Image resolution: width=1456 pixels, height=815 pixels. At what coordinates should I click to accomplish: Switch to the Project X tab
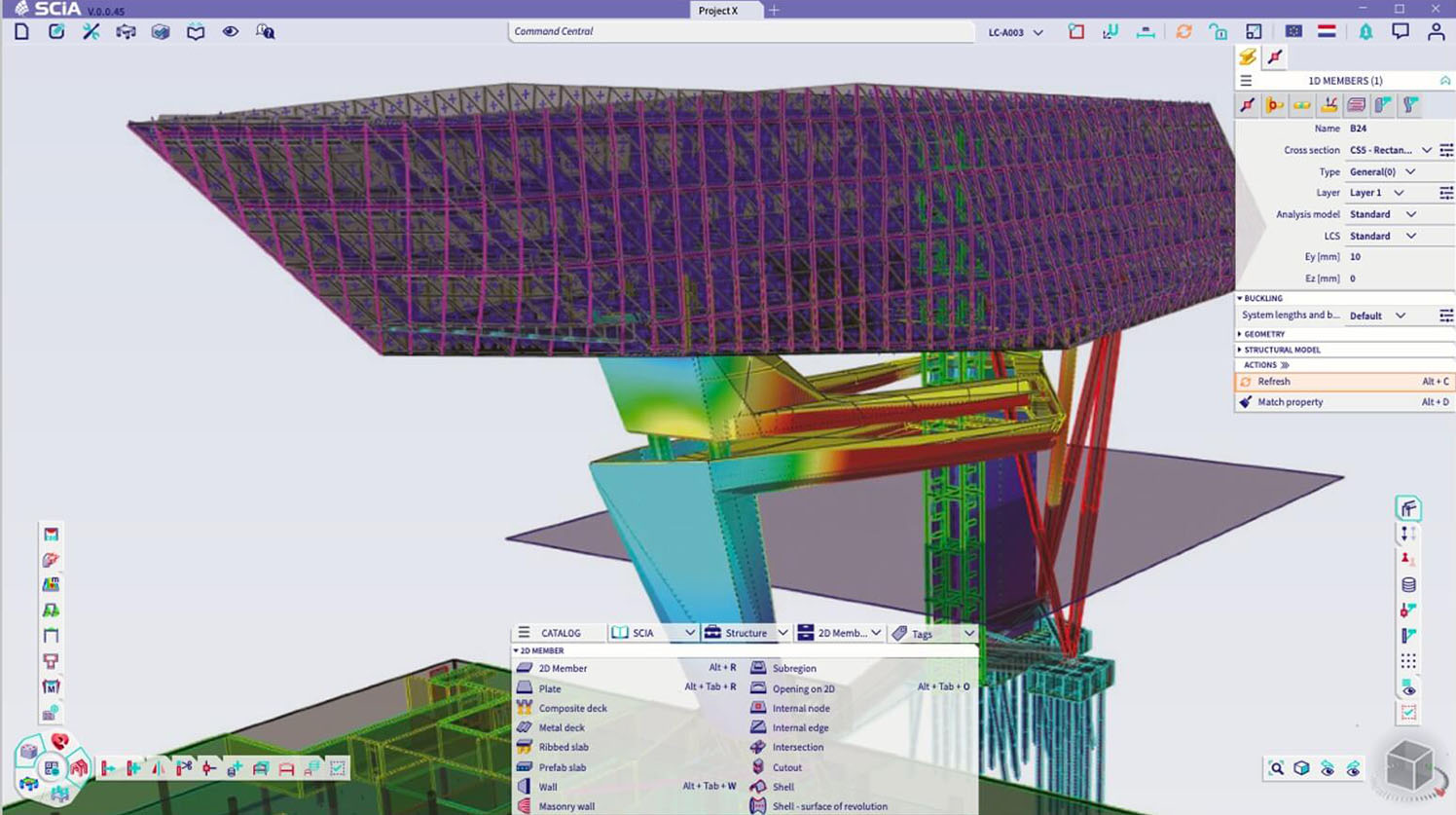pos(718,10)
